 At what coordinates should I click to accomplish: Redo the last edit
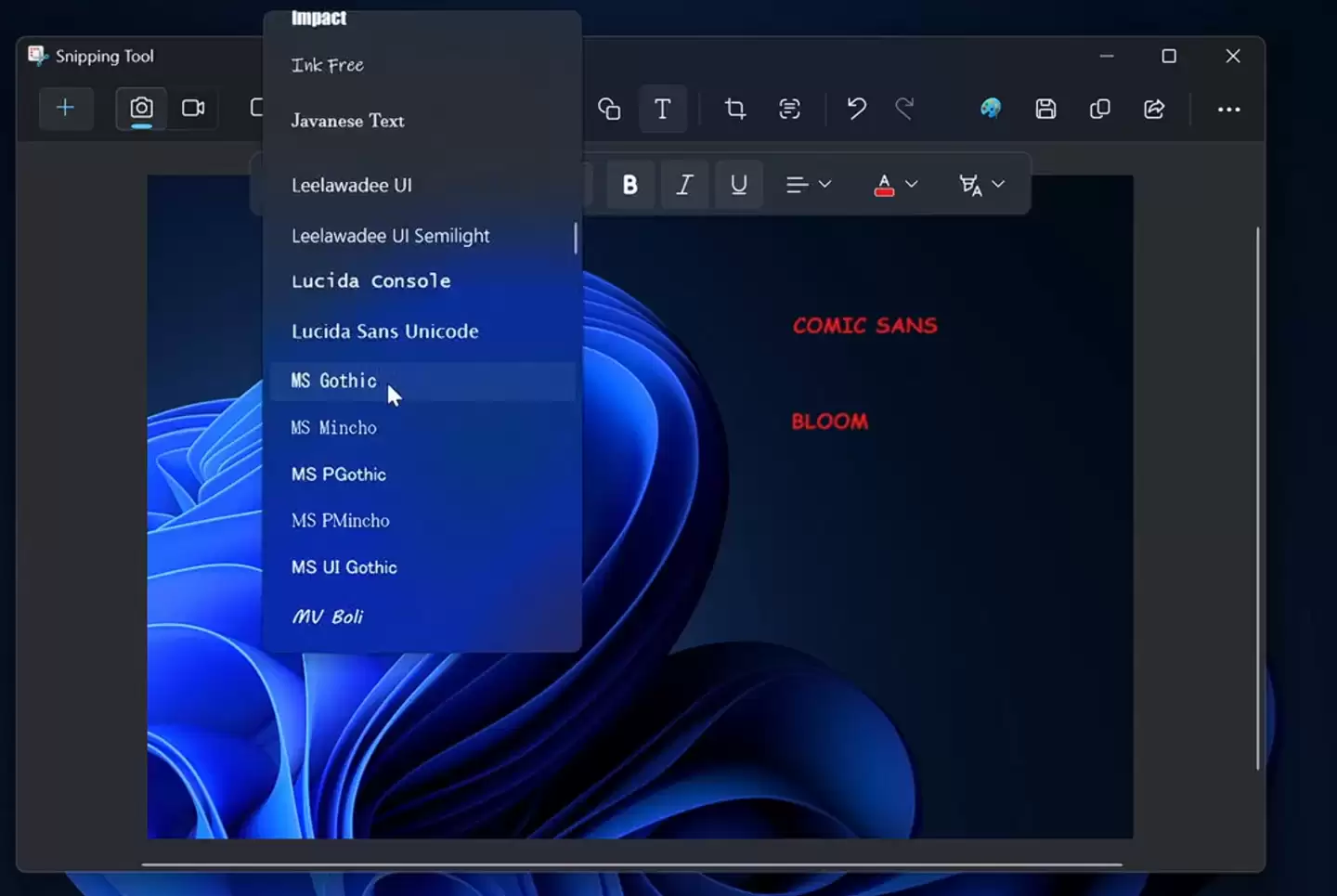coord(905,109)
